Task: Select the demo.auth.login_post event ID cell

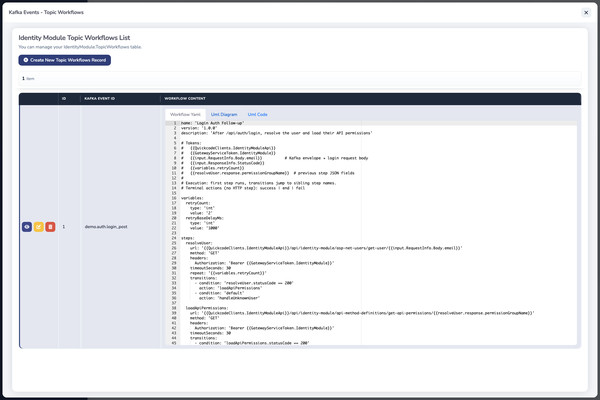Action: pos(106,227)
